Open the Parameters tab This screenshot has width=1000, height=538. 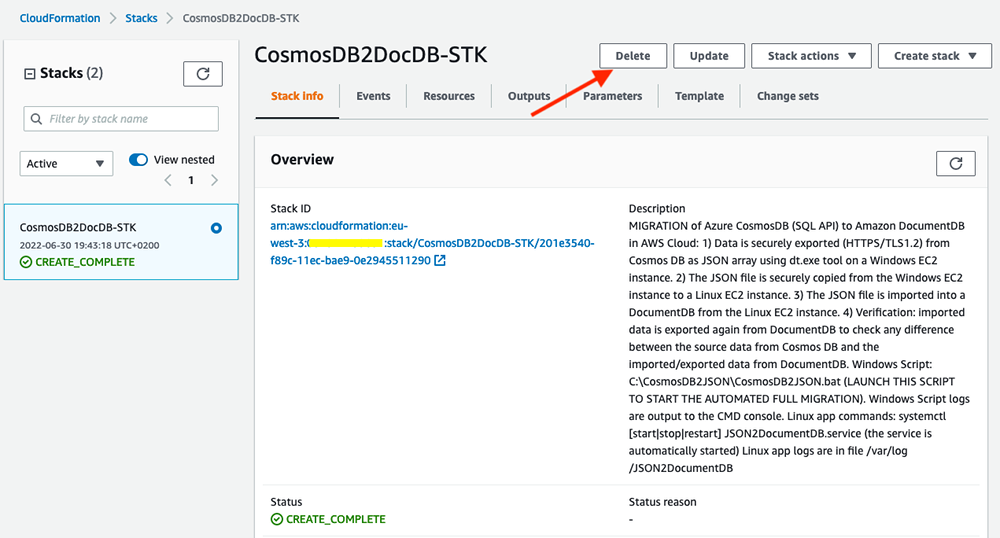click(x=612, y=96)
